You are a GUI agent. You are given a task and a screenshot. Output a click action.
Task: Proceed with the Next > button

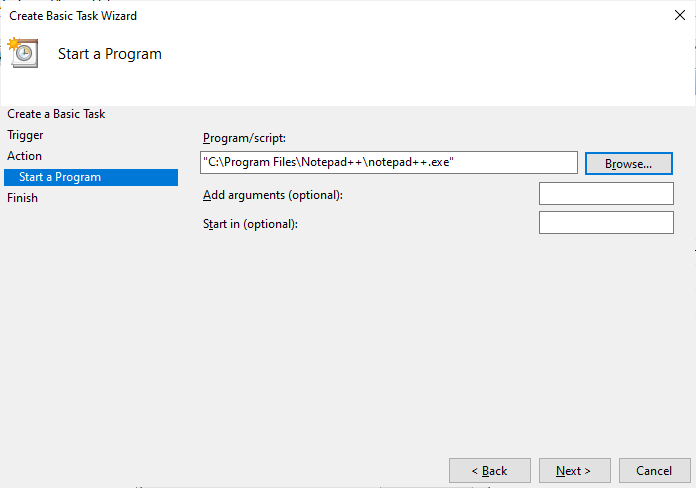click(x=574, y=471)
